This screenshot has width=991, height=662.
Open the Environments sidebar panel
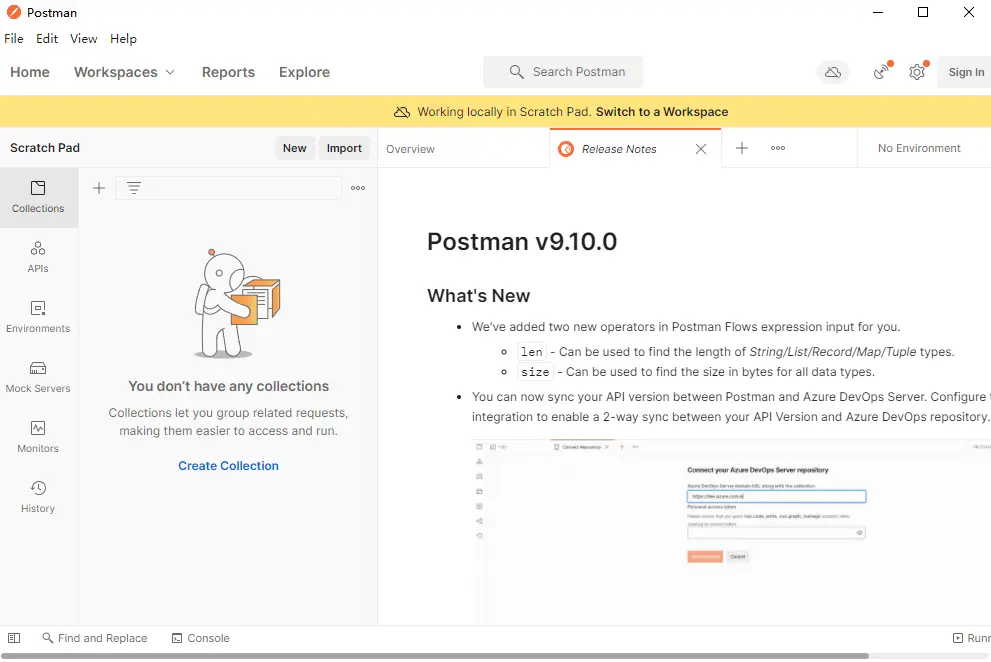pos(38,317)
